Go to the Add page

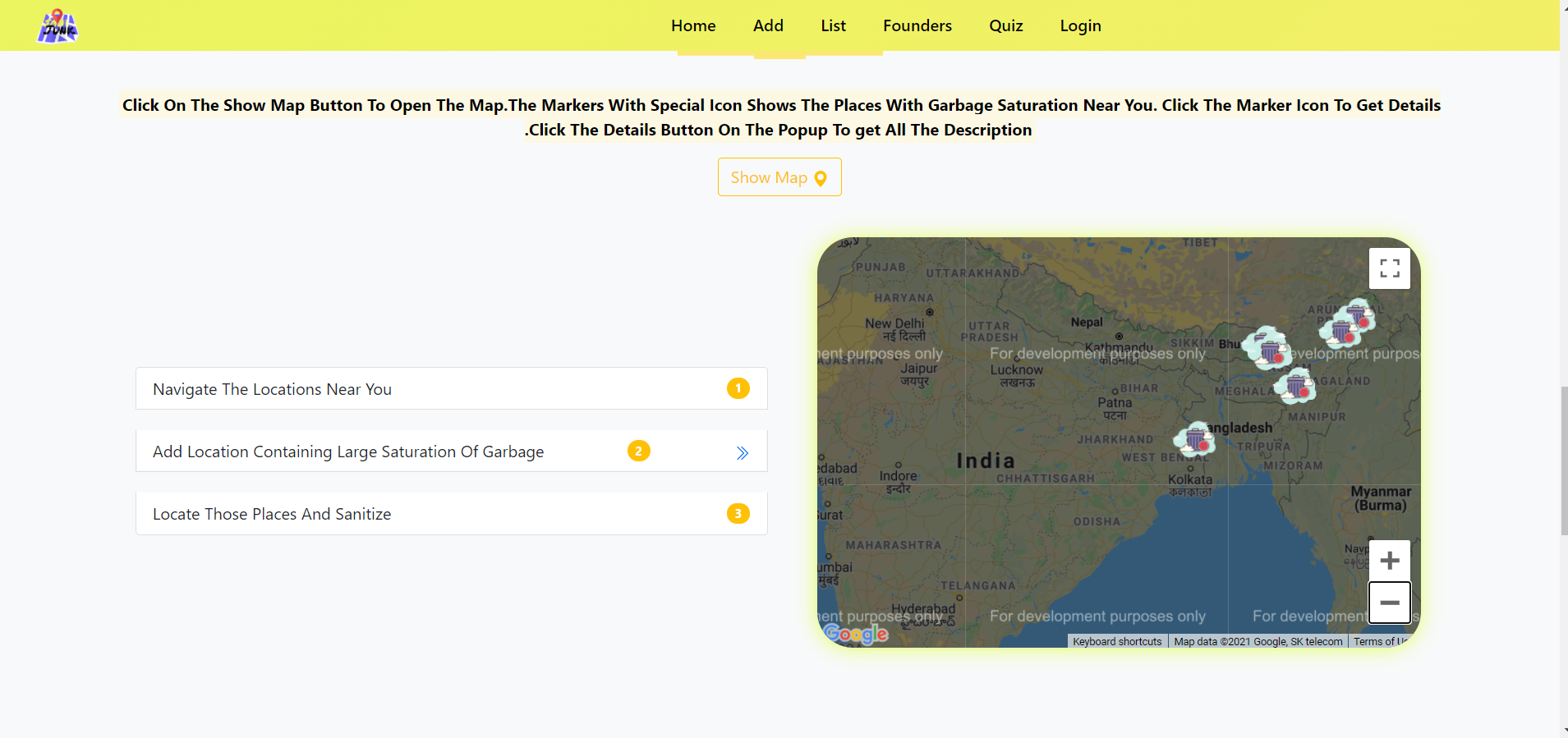click(x=768, y=25)
